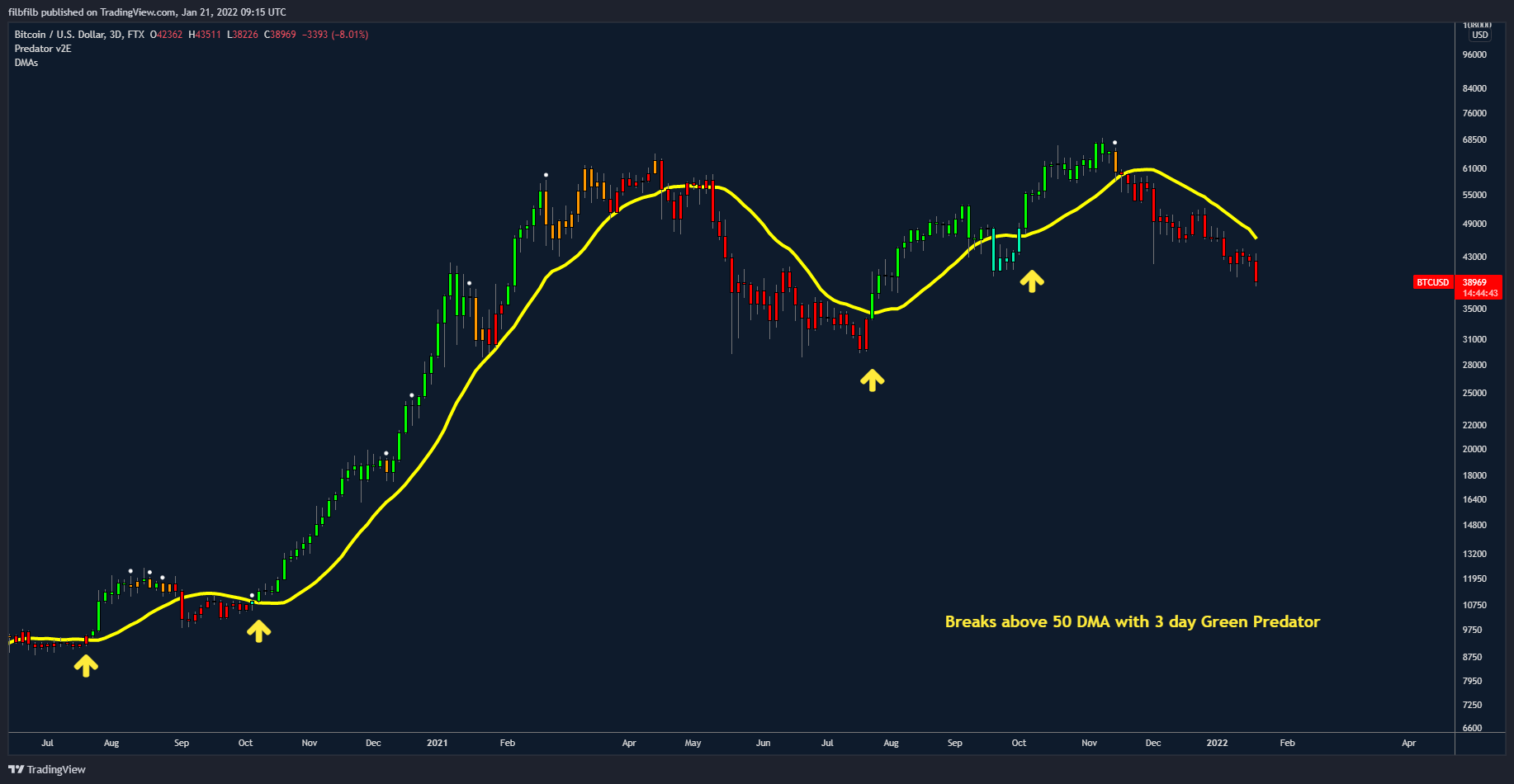The height and width of the screenshot is (784, 1514).
Task: Select the red BTCUSD symbol tag
Action: point(1432,282)
